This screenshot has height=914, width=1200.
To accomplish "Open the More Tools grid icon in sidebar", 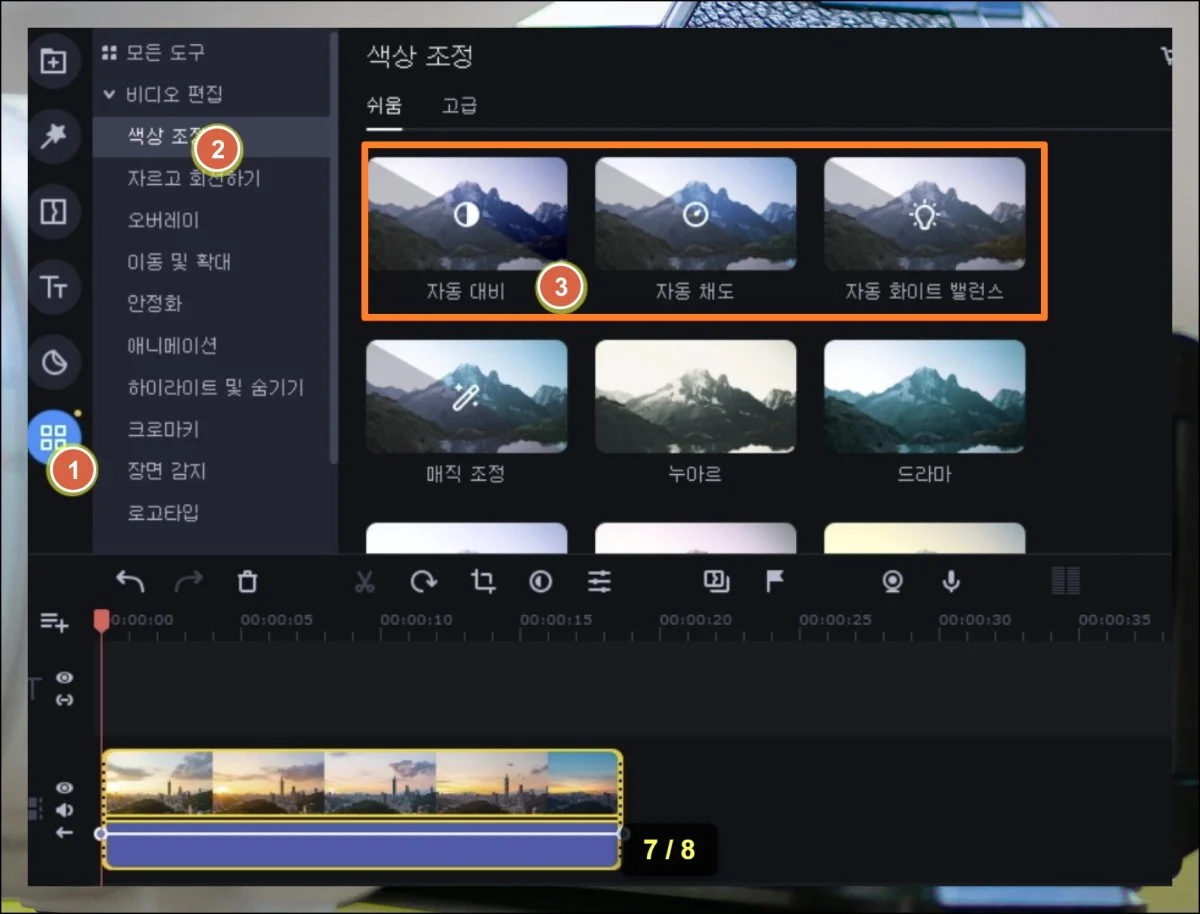I will click(x=53, y=437).
